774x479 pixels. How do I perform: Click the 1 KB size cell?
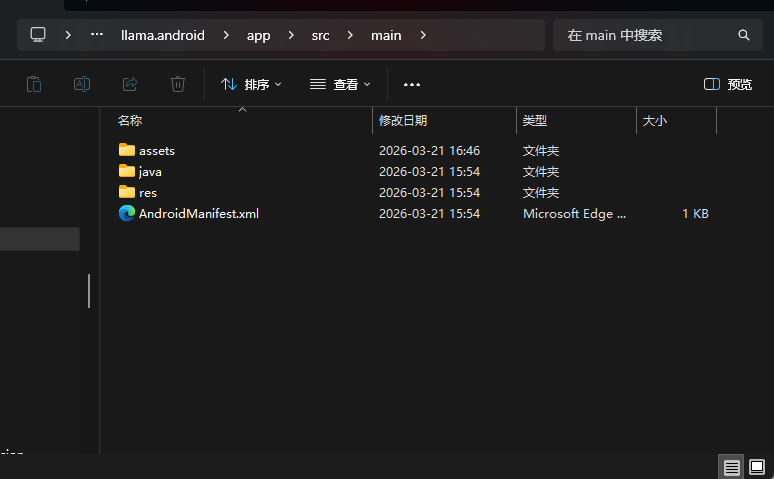coord(696,213)
